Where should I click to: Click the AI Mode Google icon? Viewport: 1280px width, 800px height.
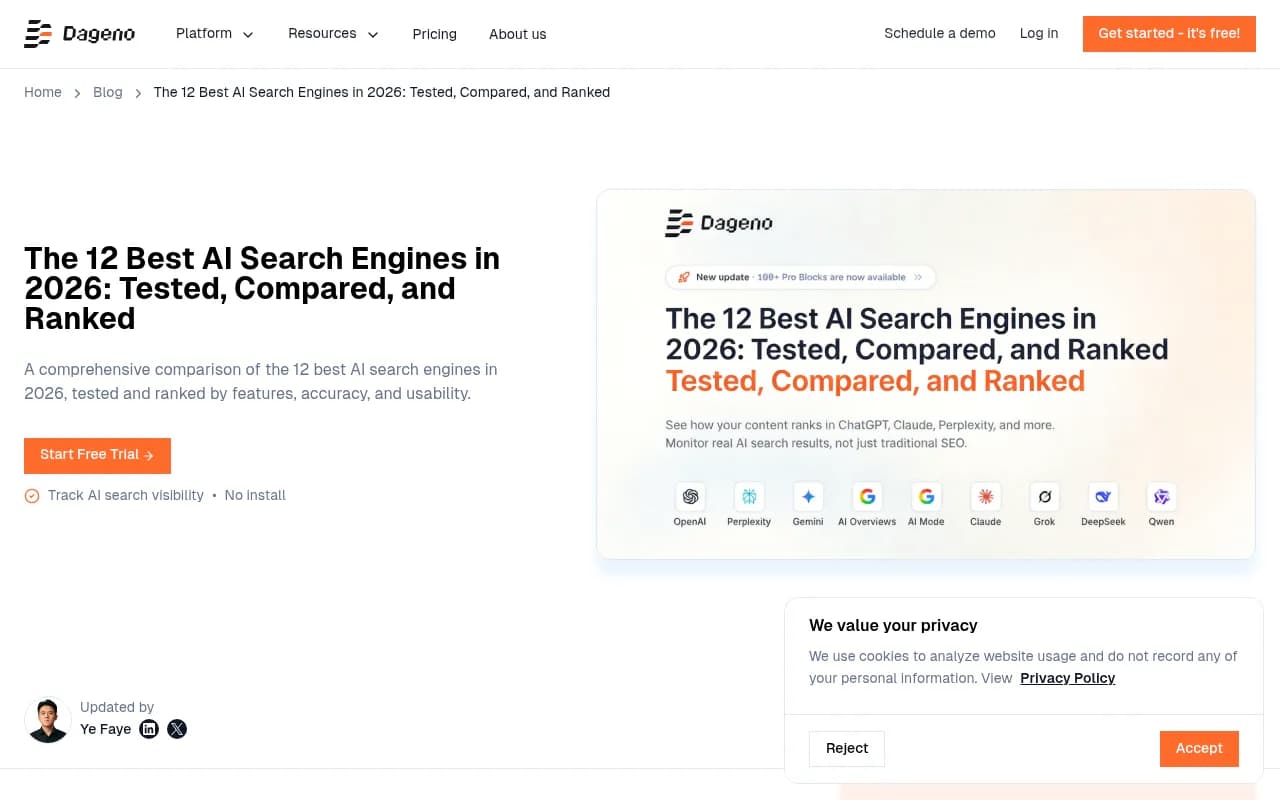pos(926,497)
